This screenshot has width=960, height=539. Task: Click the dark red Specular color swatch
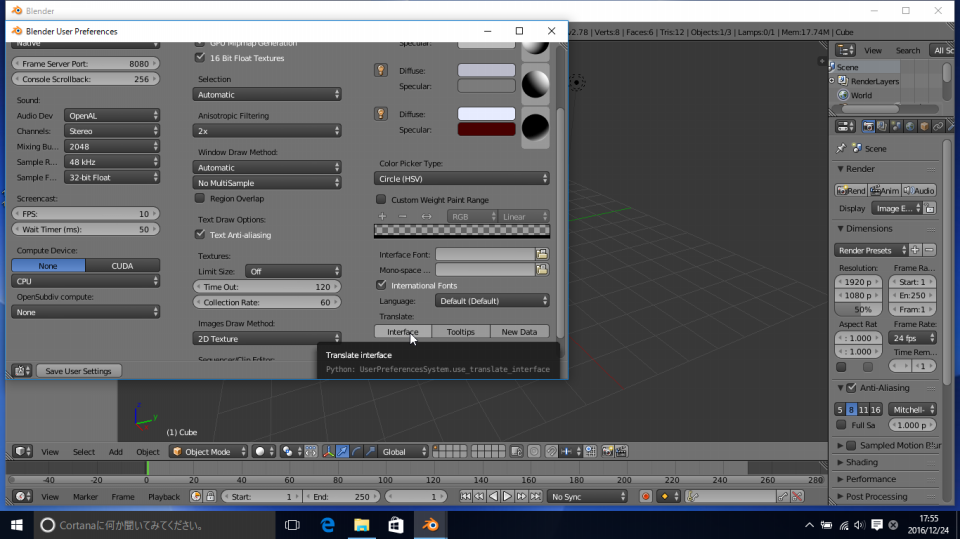[486, 129]
